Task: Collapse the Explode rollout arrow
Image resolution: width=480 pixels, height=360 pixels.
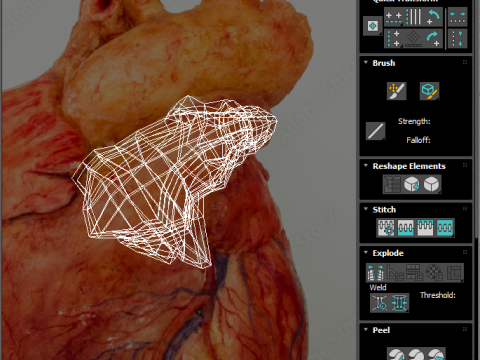Action: pyautogui.click(x=366, y=252)
